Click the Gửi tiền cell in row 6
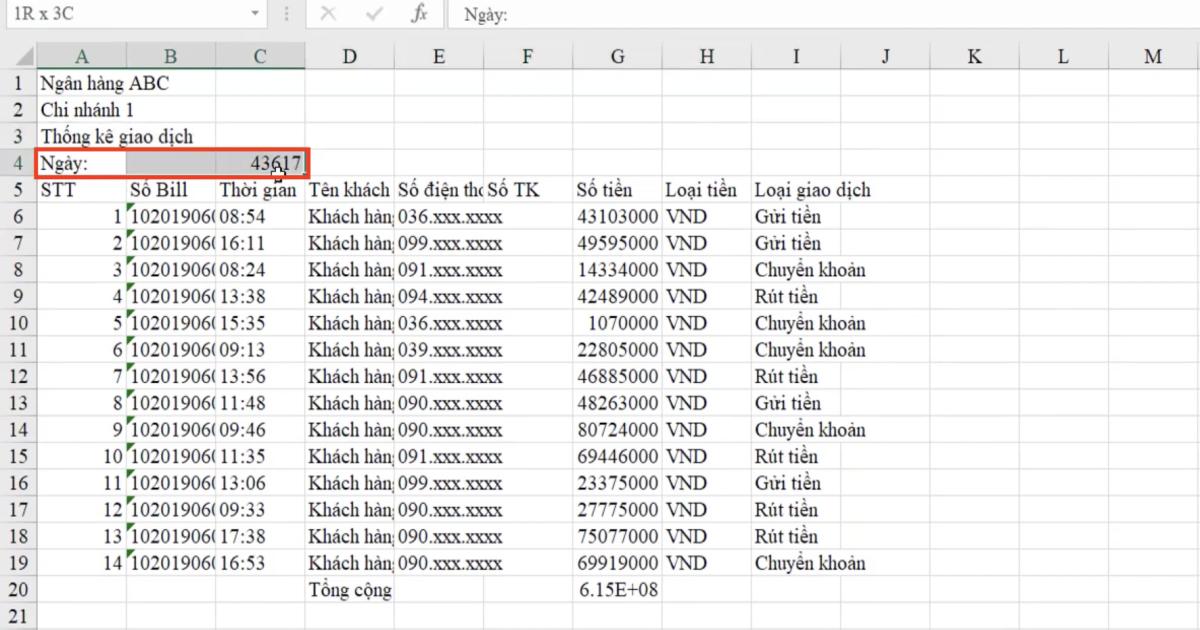Image resolution: width=1200 pixels, height=630 pixels. tap(795, 216)
